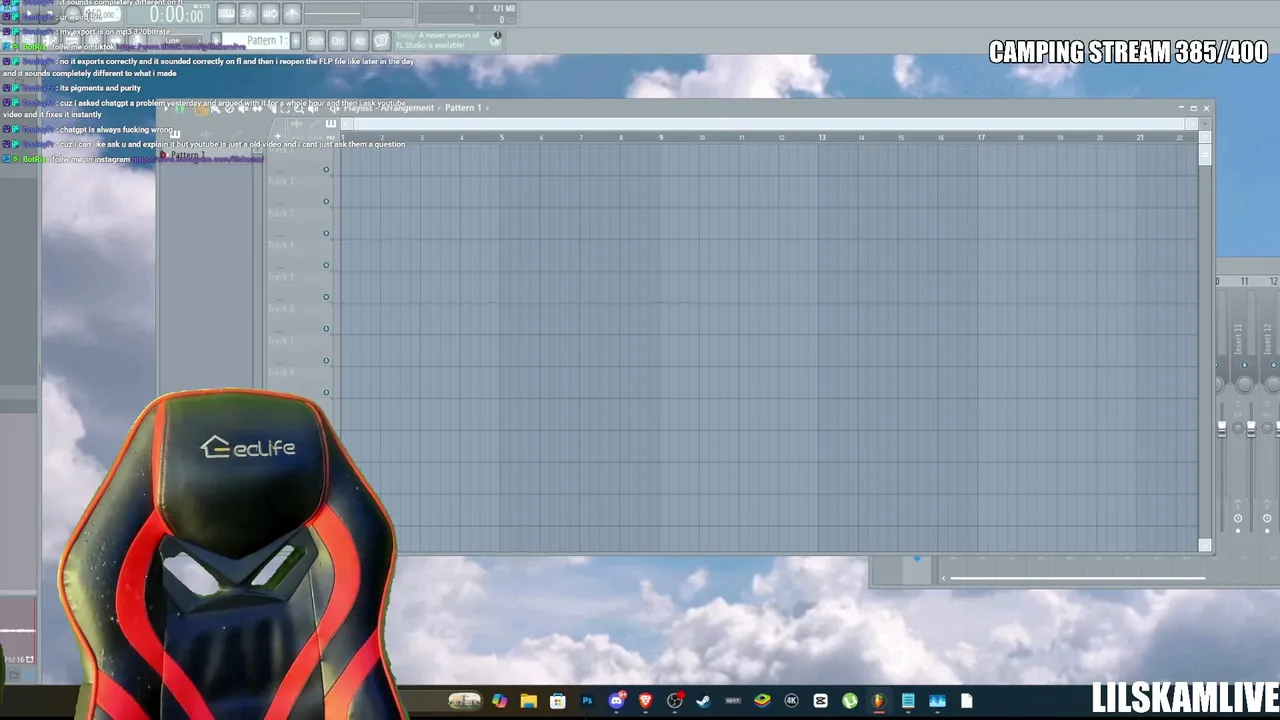Toggle the 3-2 countdown before recording icon
Image resolution: width=1280 pixels, height=720 pixels.
click(x=248, y=13)
